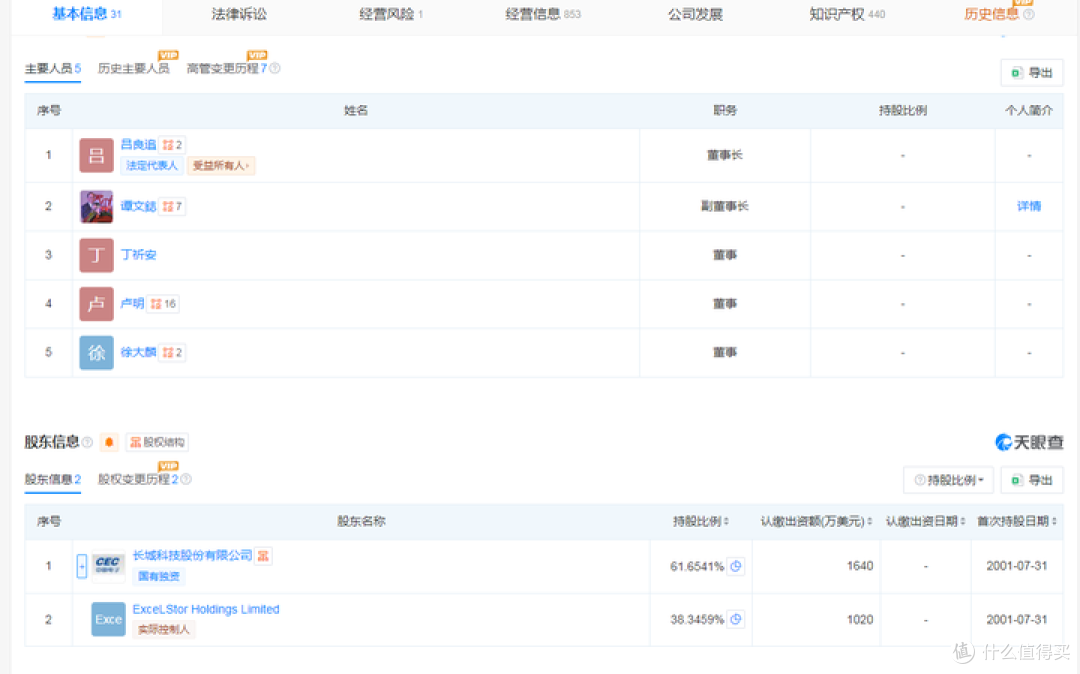Select the 高管变更历程 sub-tab
Viewport: 1080px width, 674px height.
pos(227,68)
